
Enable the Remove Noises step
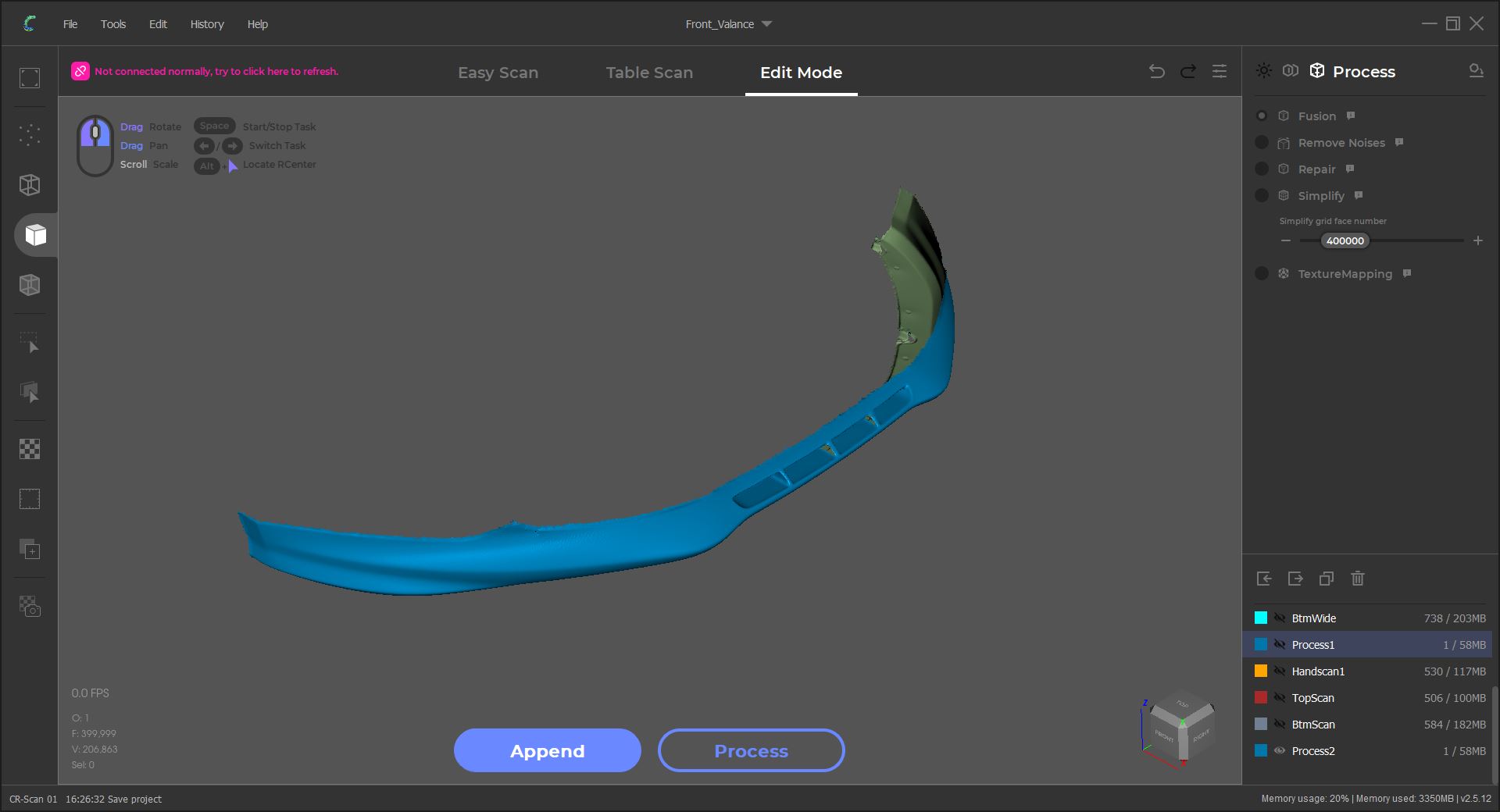pyautogui.click(x=1262, y=143)
